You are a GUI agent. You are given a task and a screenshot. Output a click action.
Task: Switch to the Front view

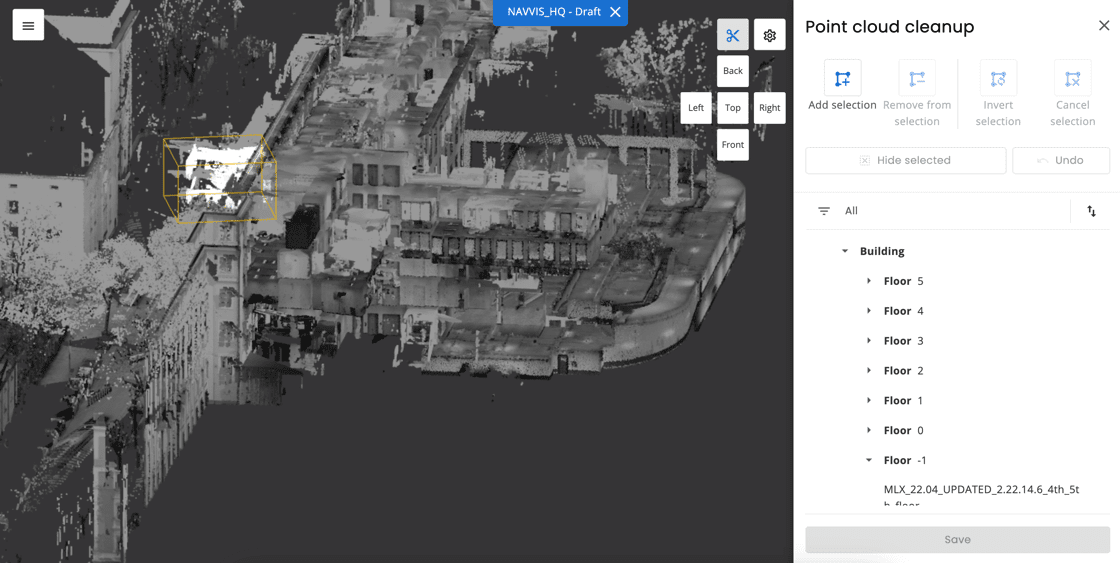click(733, 145)
